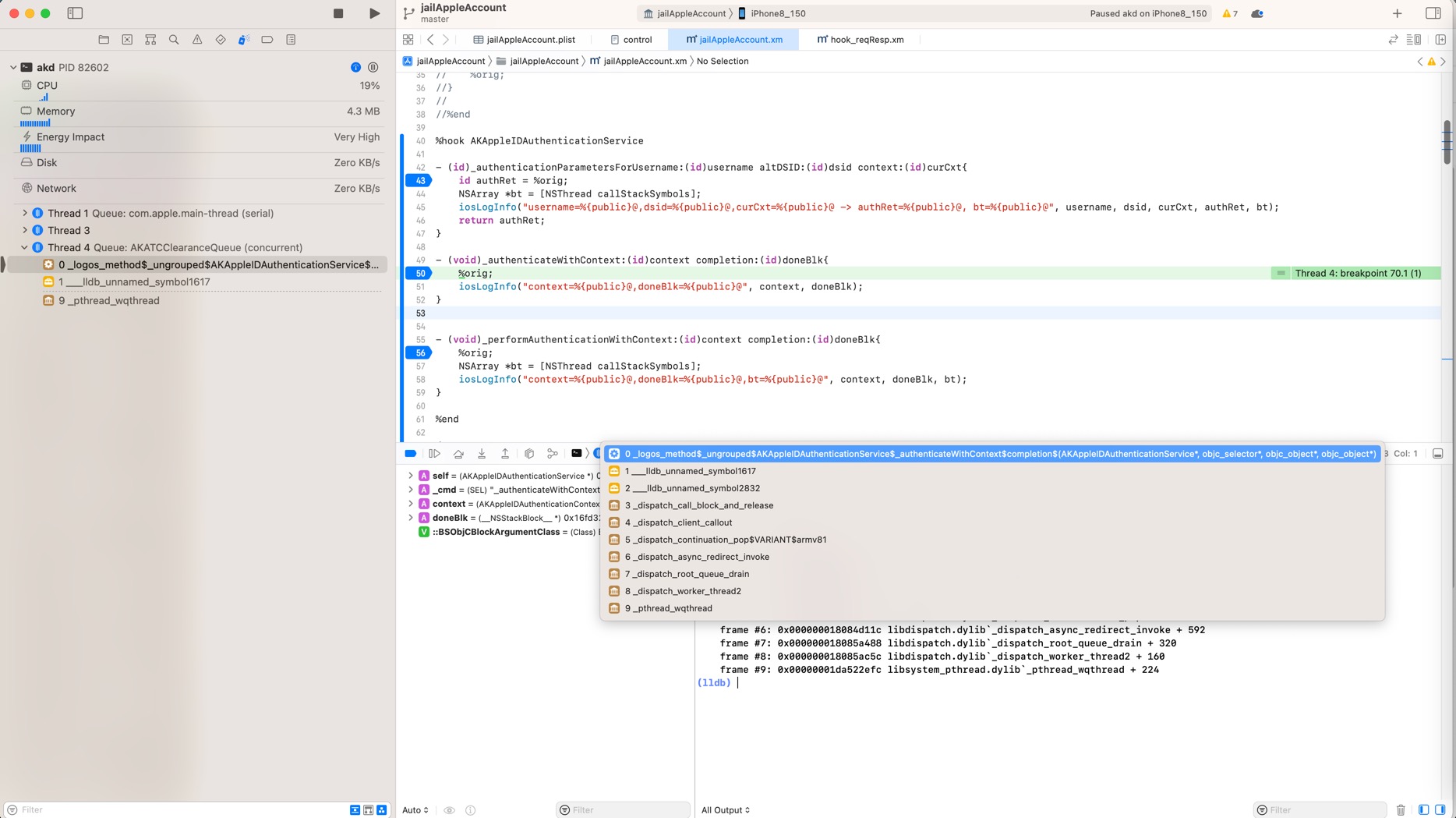The width and height of the screenshot is (1456, 818).
Task: Select frame 3 _dispatch_call_block_and_release in popup
Action: [x=992, y=505]
